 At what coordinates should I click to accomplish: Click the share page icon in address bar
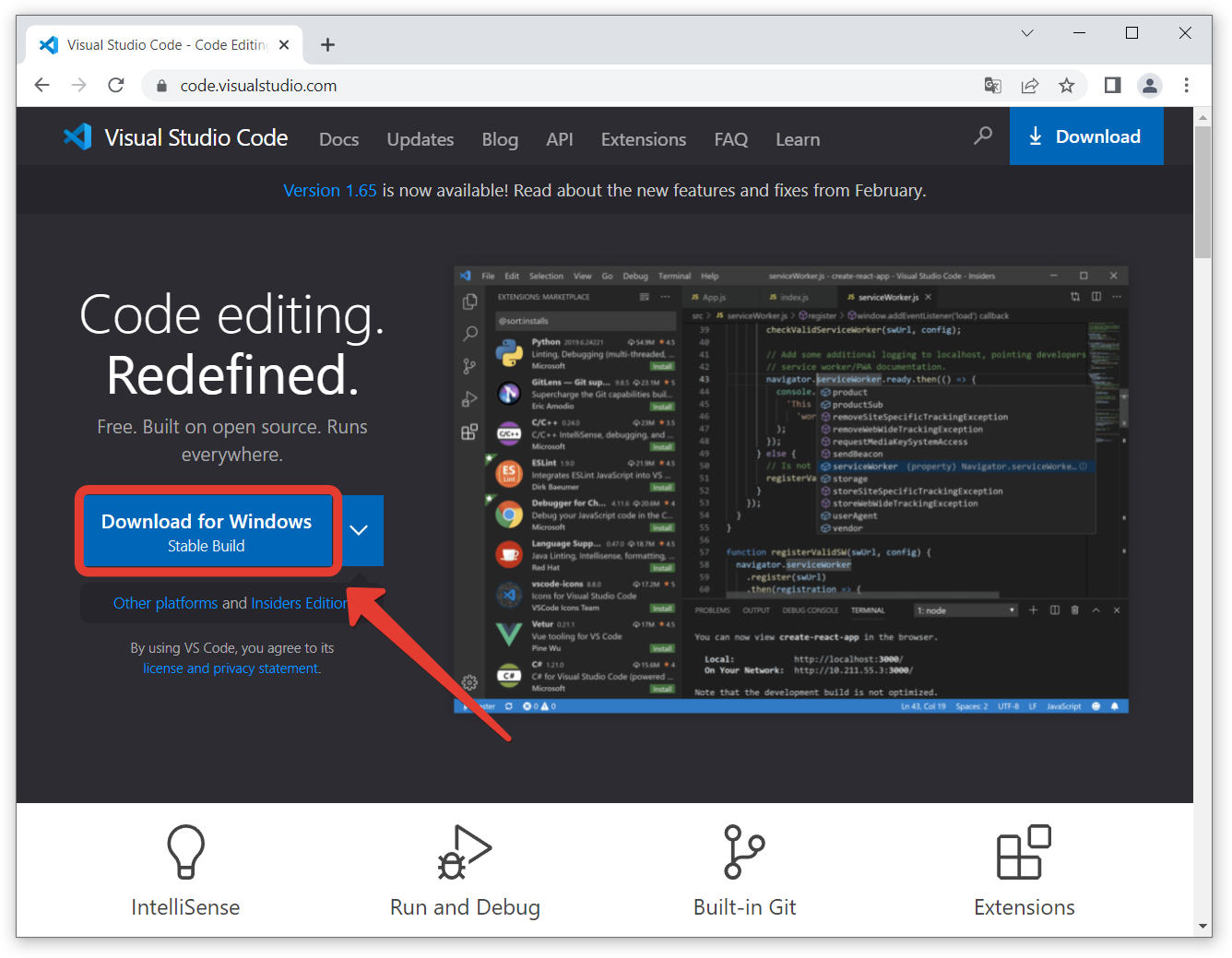pyautogui.click(x=1030, y=86)
